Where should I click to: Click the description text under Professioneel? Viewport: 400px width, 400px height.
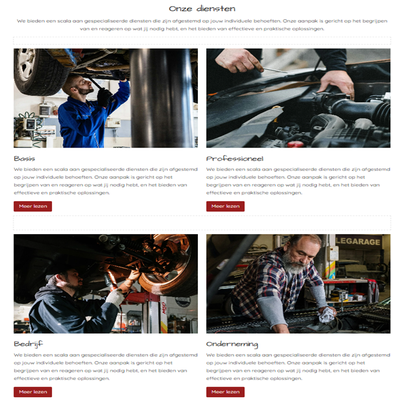[x=298, y=181]
